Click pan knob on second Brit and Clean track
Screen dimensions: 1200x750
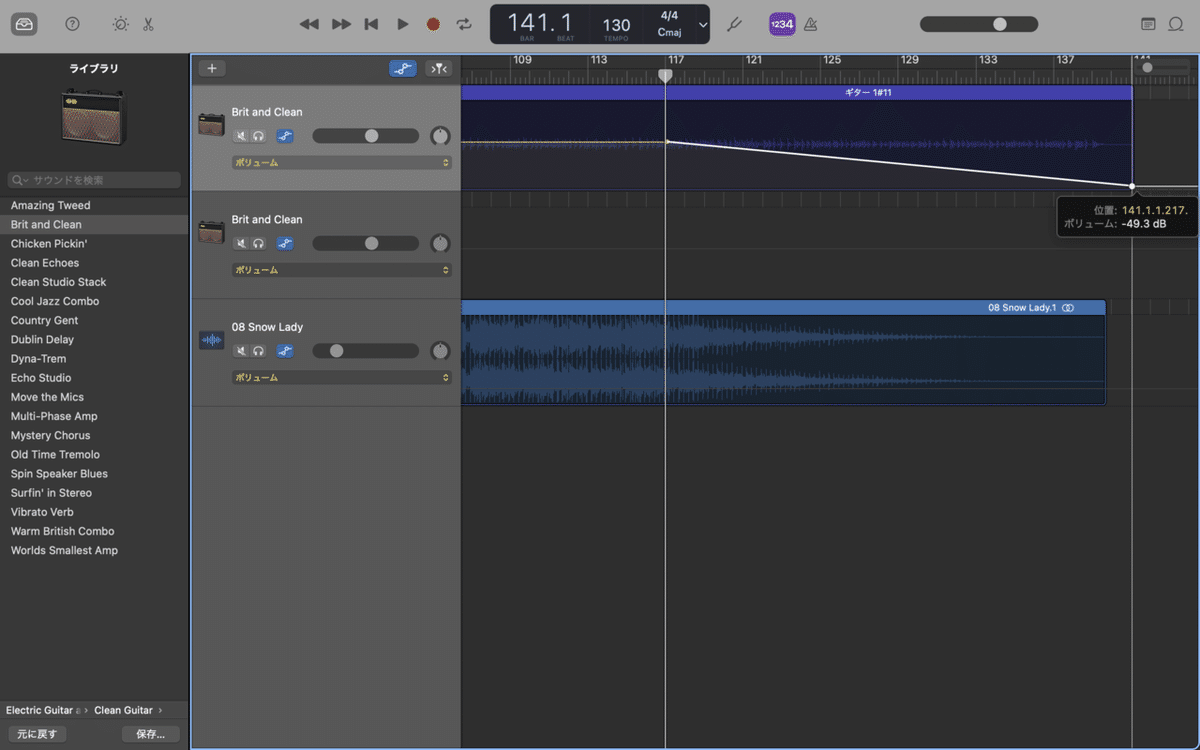(x=440, y=243)
